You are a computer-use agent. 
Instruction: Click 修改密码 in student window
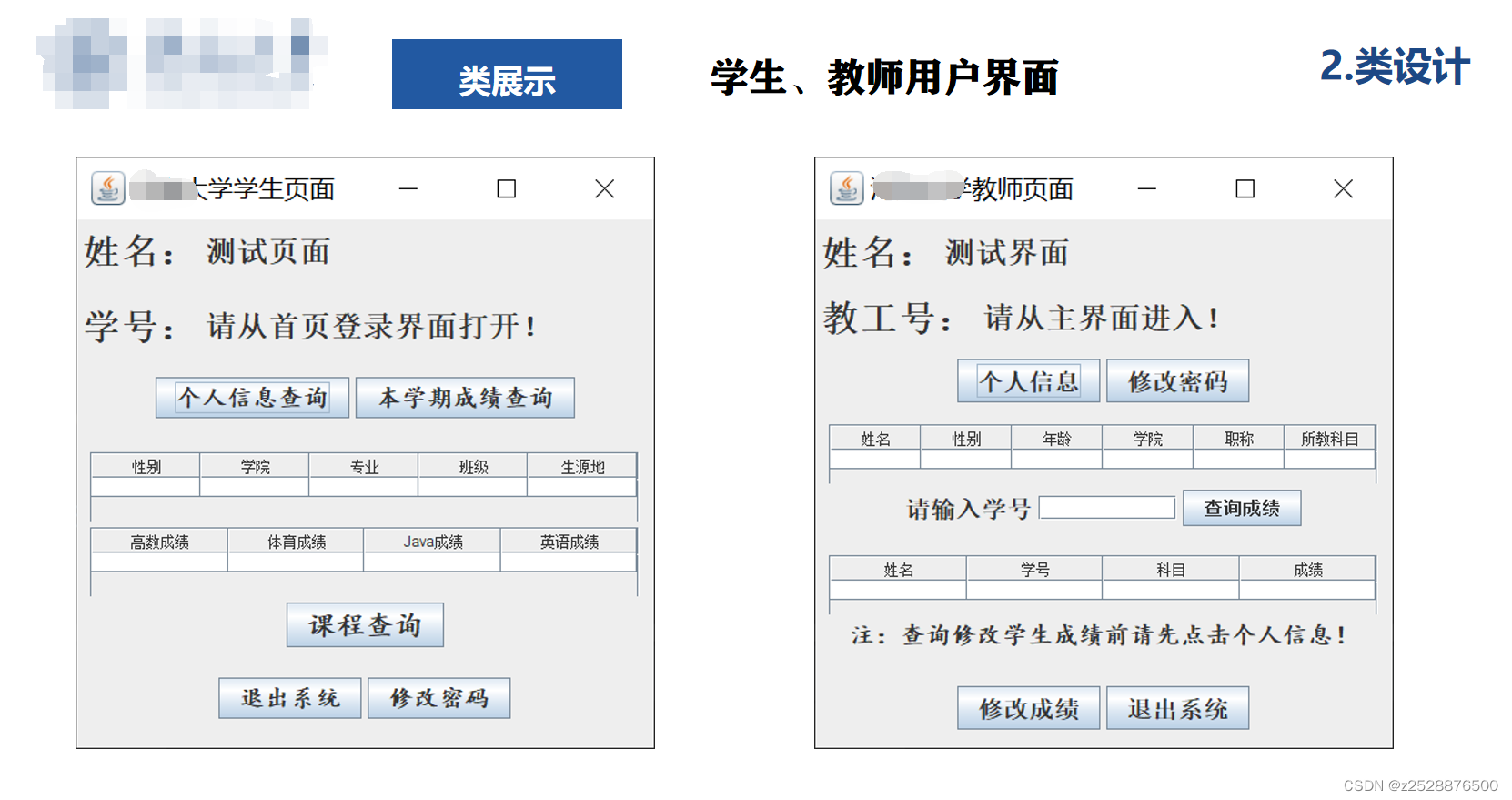coord(439,698)
